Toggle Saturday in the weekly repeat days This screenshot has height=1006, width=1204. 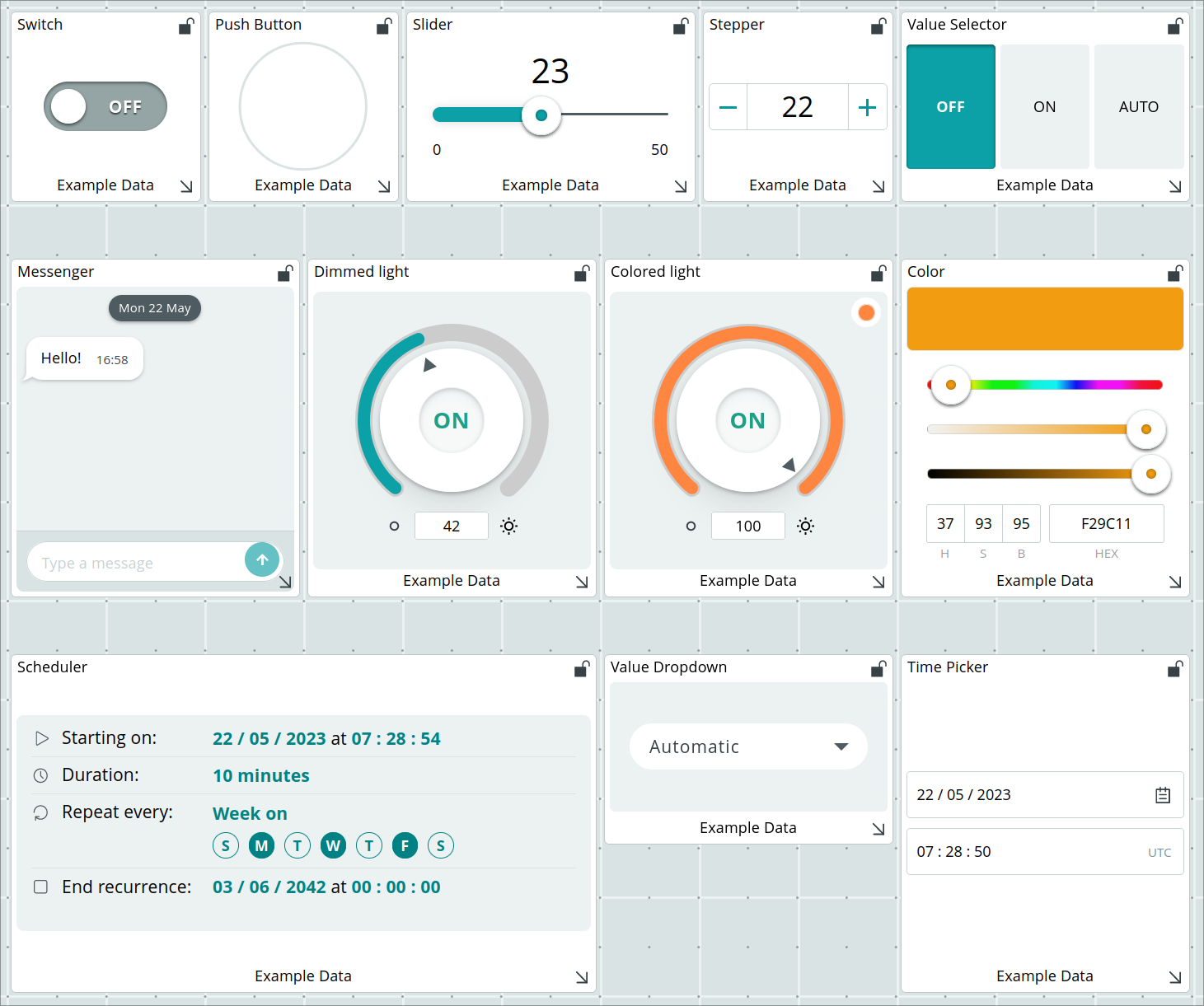(441, 845)
